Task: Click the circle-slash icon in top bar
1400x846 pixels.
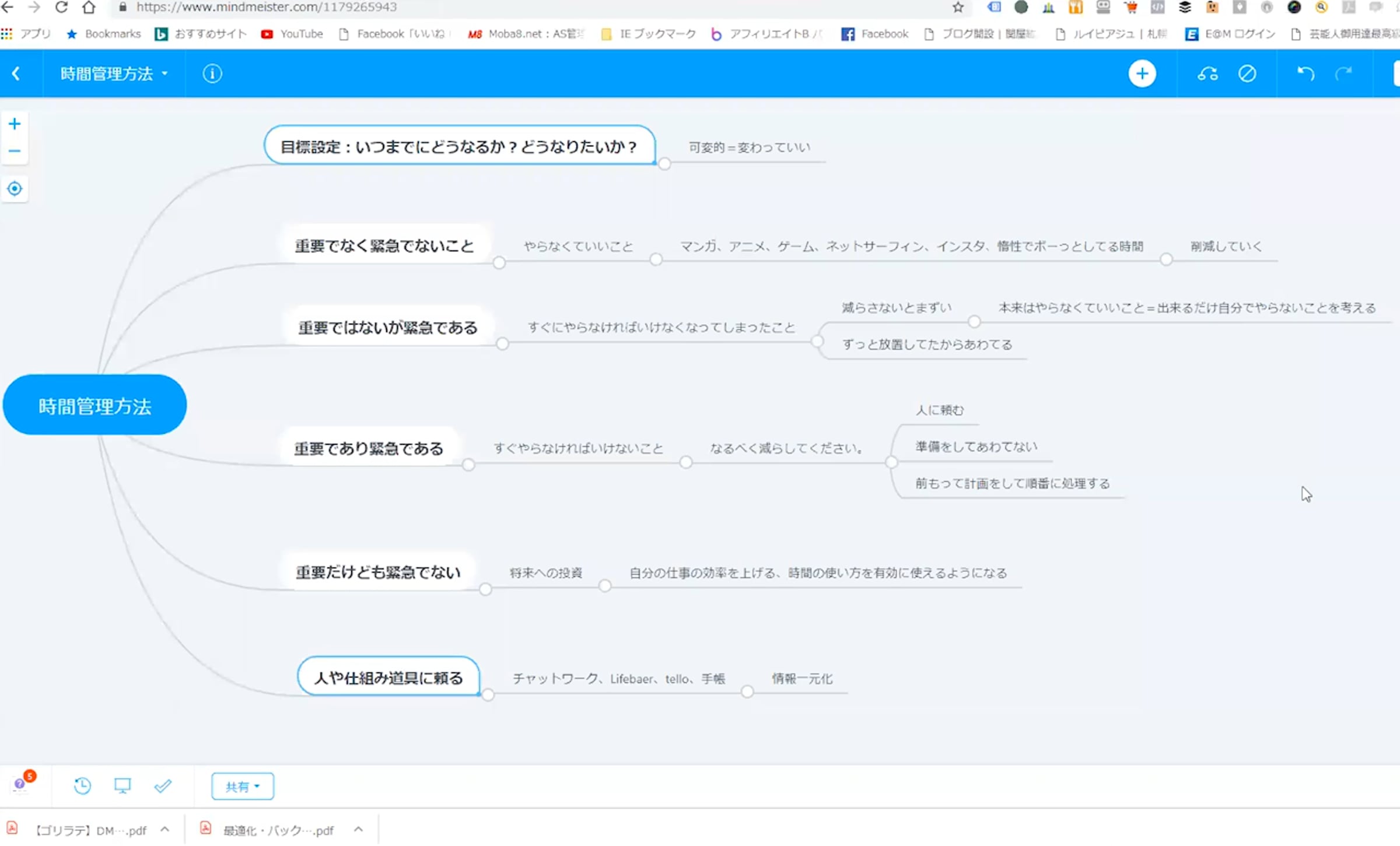Action: (1247, 74)
